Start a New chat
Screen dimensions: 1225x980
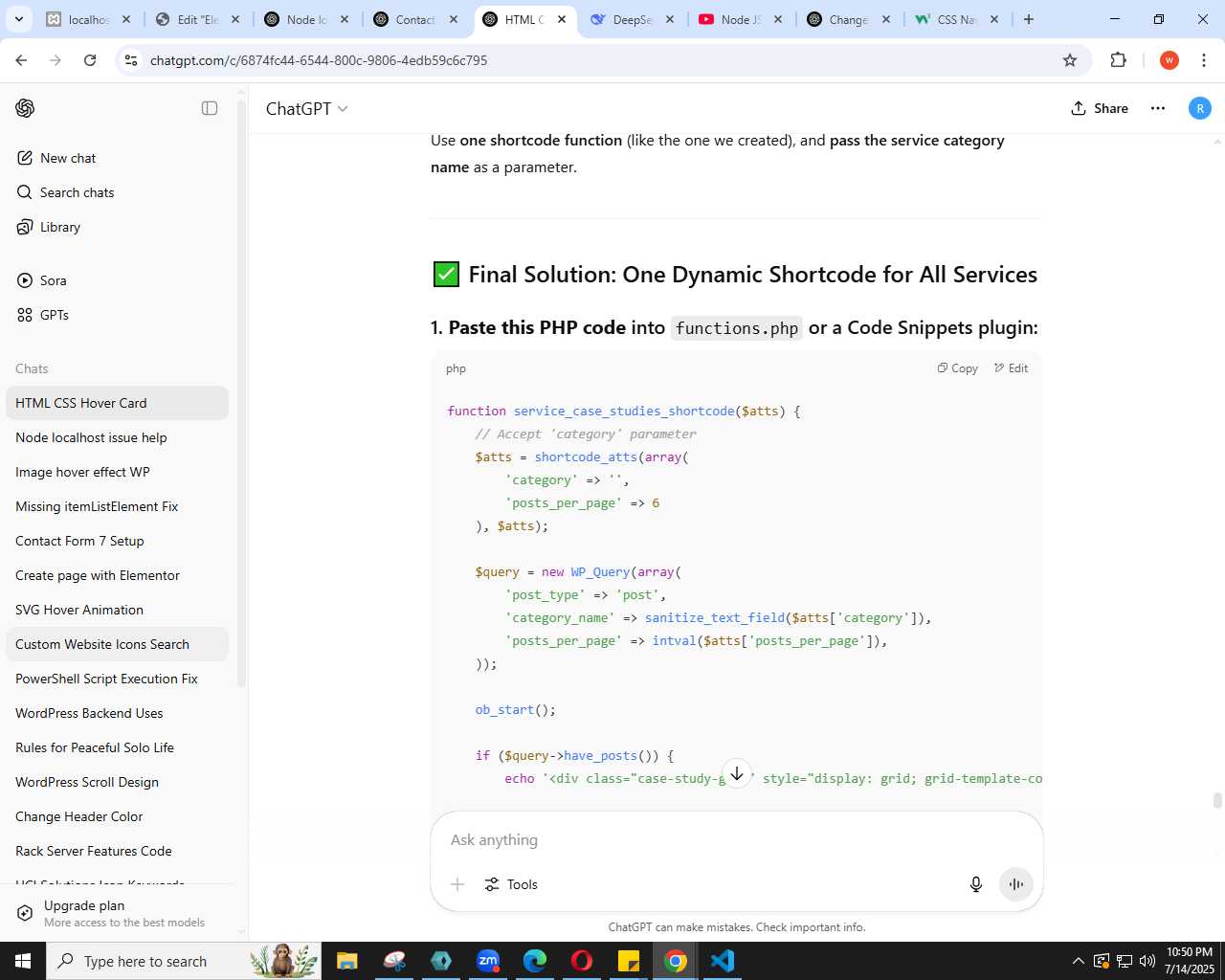pos(117,158)
